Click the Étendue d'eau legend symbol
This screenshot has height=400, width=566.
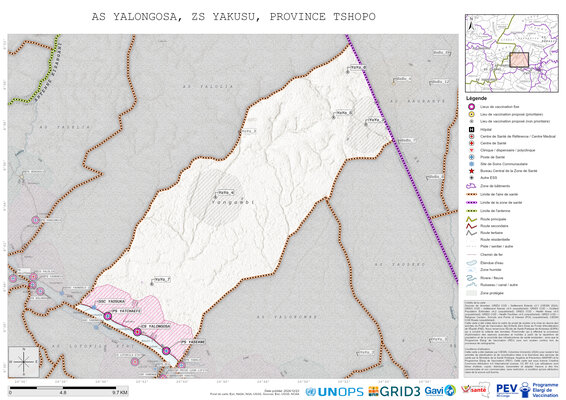click(x=471, y=263)
